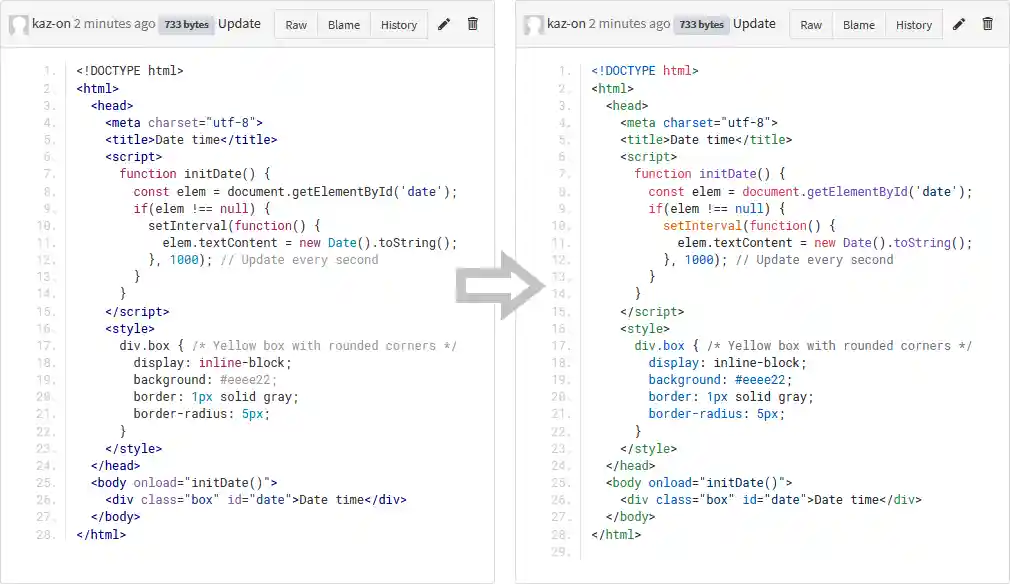Open the Raw file view in right panel
Viewport: 1010px width, 584px height.
810,24
